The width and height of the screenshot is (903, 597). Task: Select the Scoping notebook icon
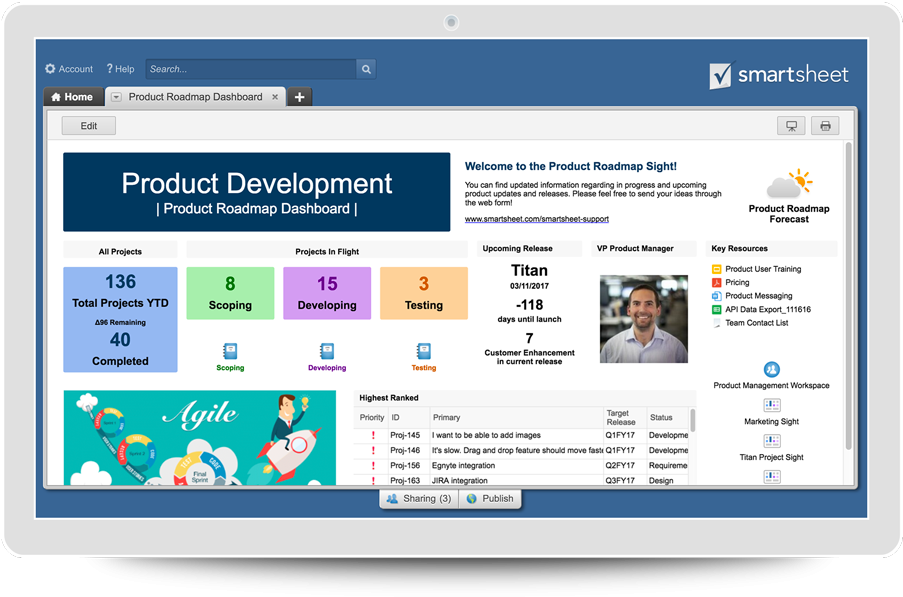click(x=229, y=353)
